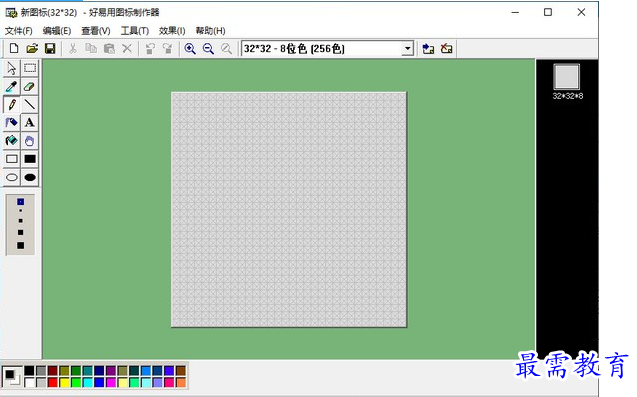The width and height of the screenshot is (637, 397).
Task: Pick the olive palette swatch
Action: coord(64,371)
